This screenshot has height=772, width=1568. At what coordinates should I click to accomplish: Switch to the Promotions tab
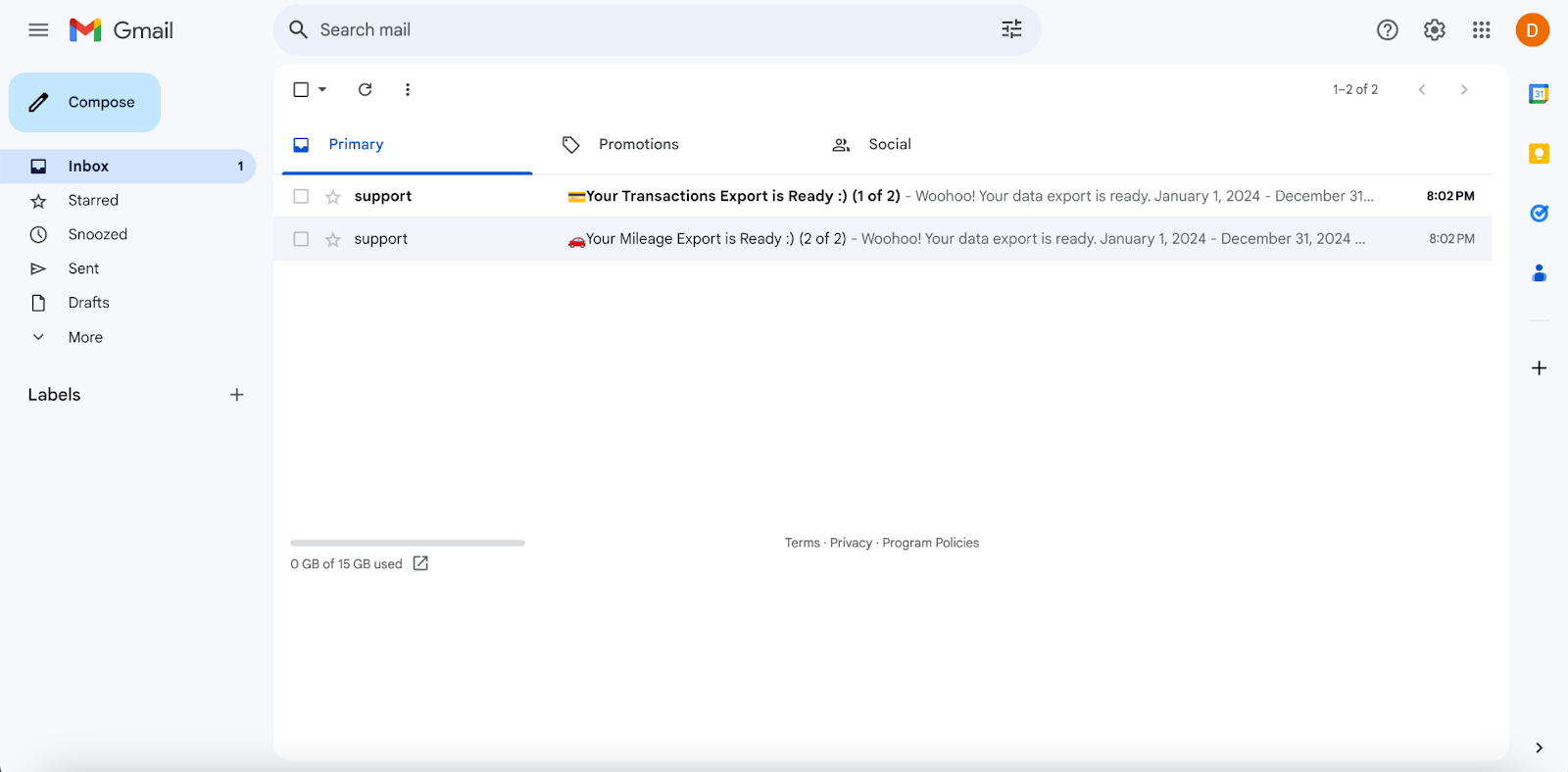(638, 144)
